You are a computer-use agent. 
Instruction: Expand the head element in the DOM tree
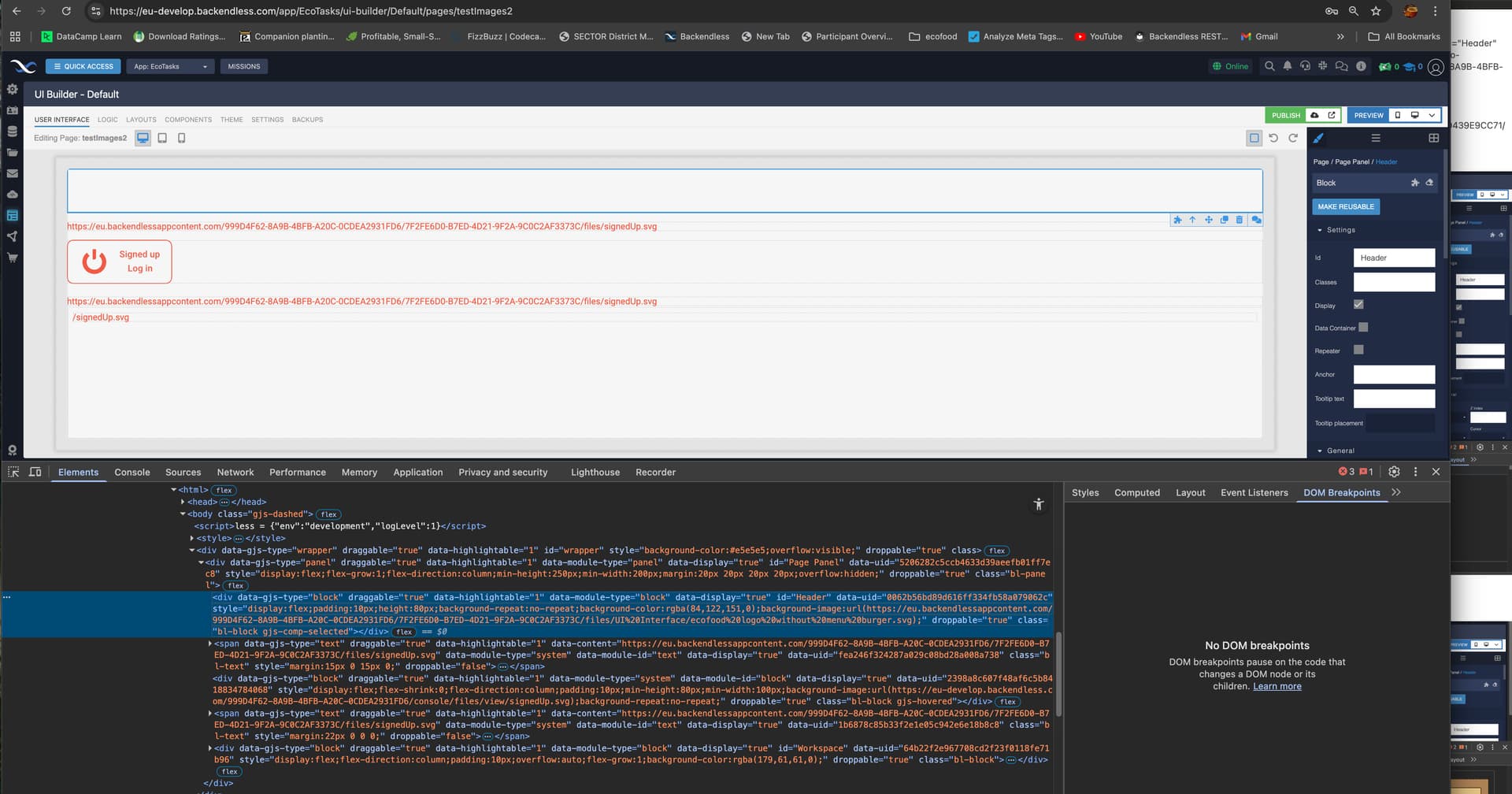pyautogui.click(x=183, y=502)
